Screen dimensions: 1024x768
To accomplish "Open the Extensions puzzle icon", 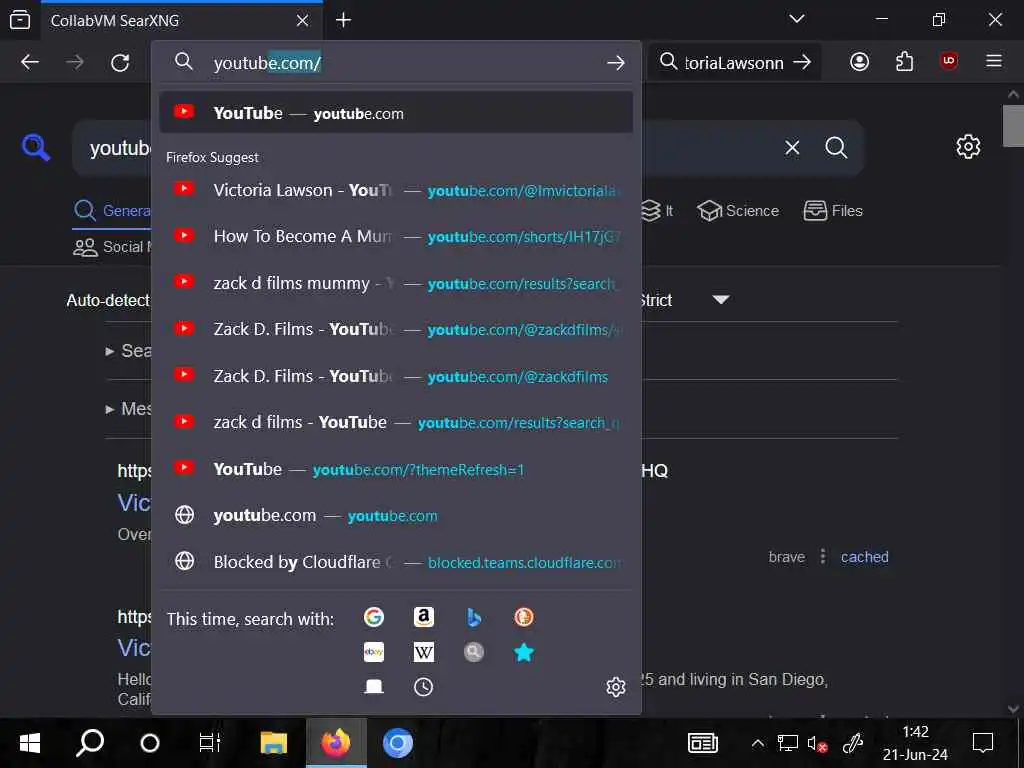I will pyautogui.click(x=904, y=62).
